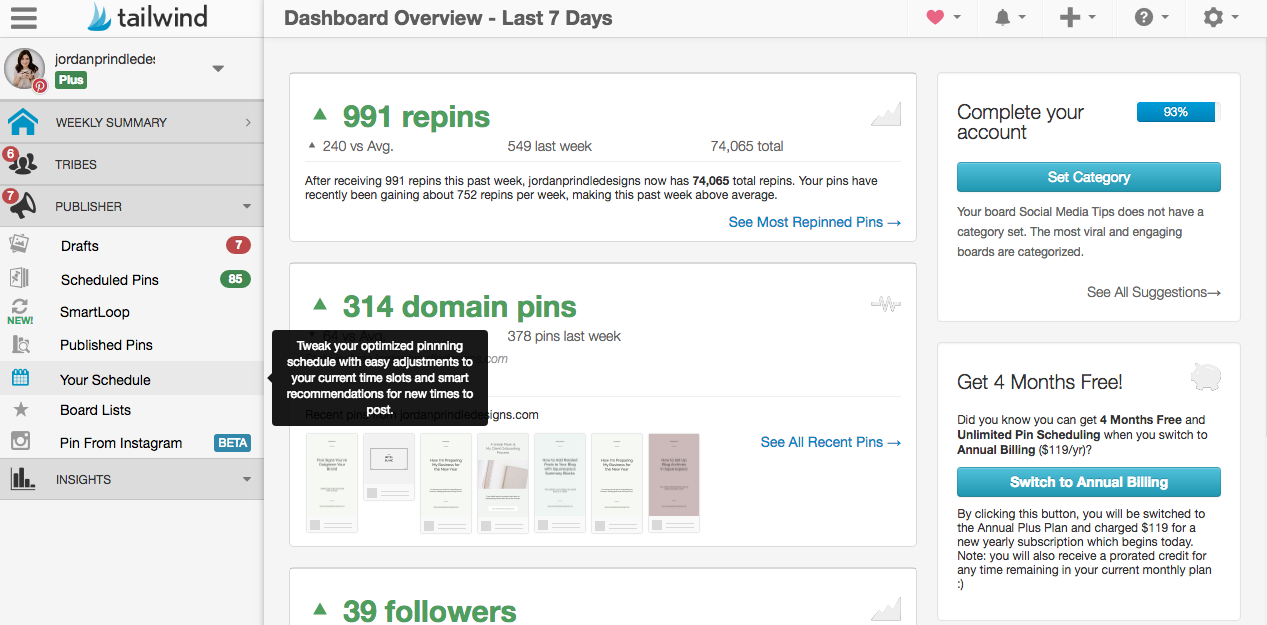The height and width of the screenshot is (625, 1267).
Task: Open See Most Repinned Pins link
Action: point(815,222)
